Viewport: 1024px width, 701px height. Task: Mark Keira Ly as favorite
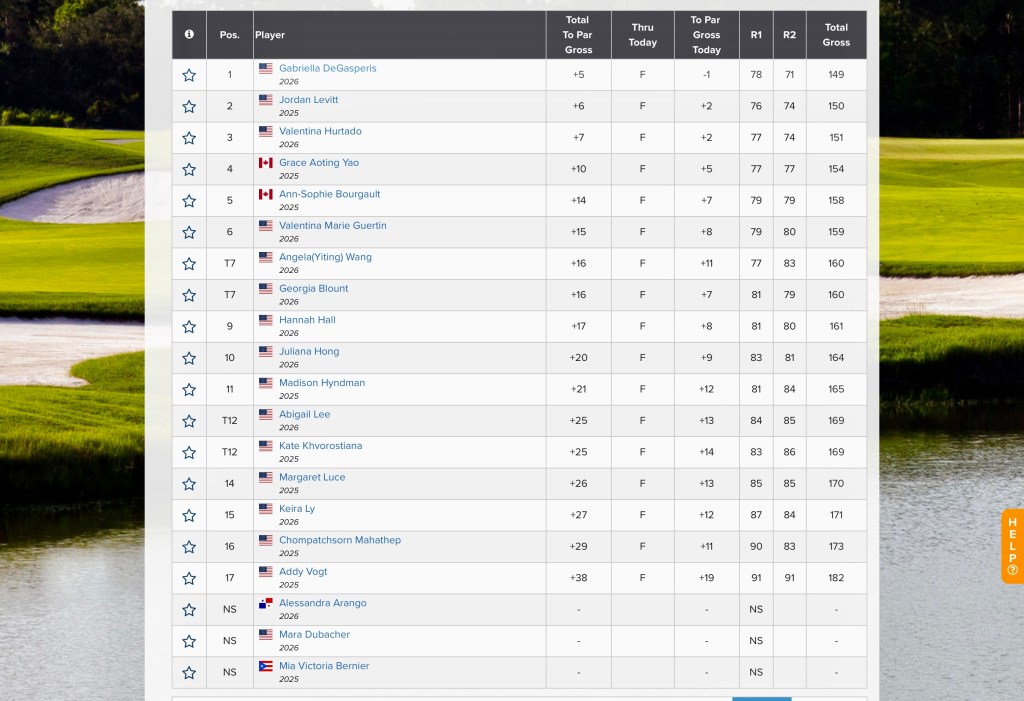(x=189, y=516)
